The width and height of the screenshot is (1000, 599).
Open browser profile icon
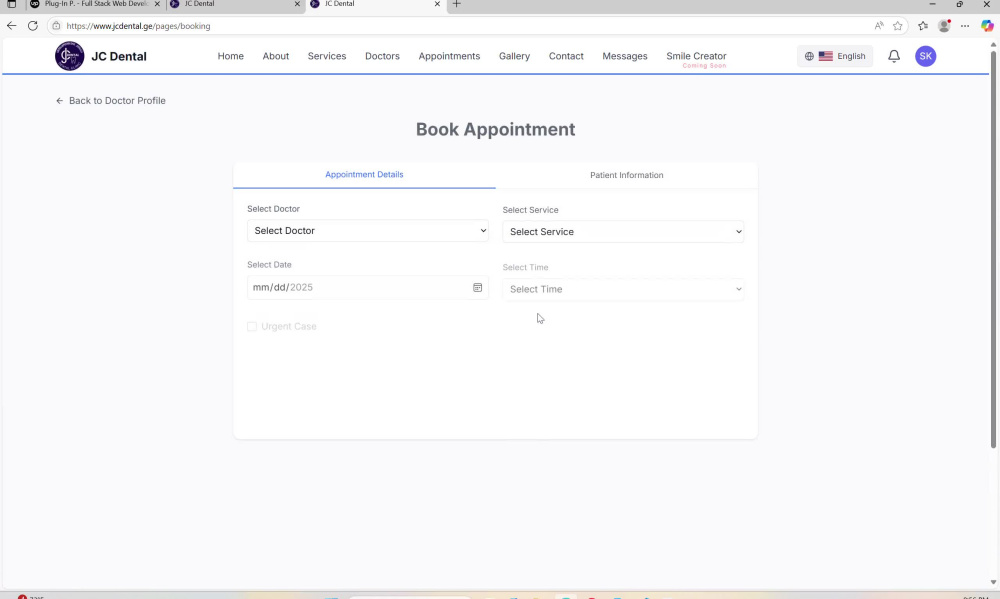pyautogui.click(x=945, y=26)
